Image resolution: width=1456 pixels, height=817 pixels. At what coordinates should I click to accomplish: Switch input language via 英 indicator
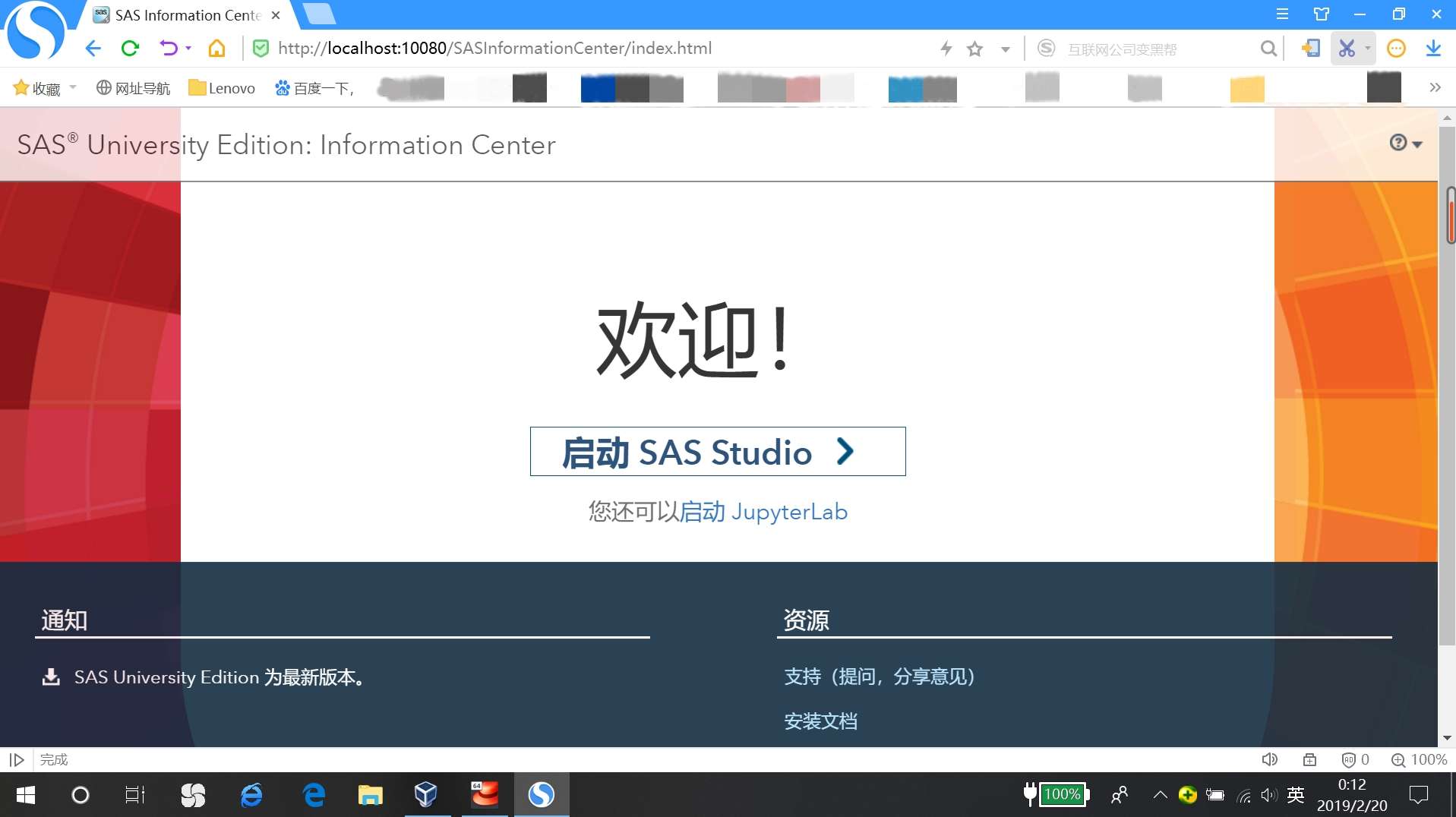click(1296, 795)
